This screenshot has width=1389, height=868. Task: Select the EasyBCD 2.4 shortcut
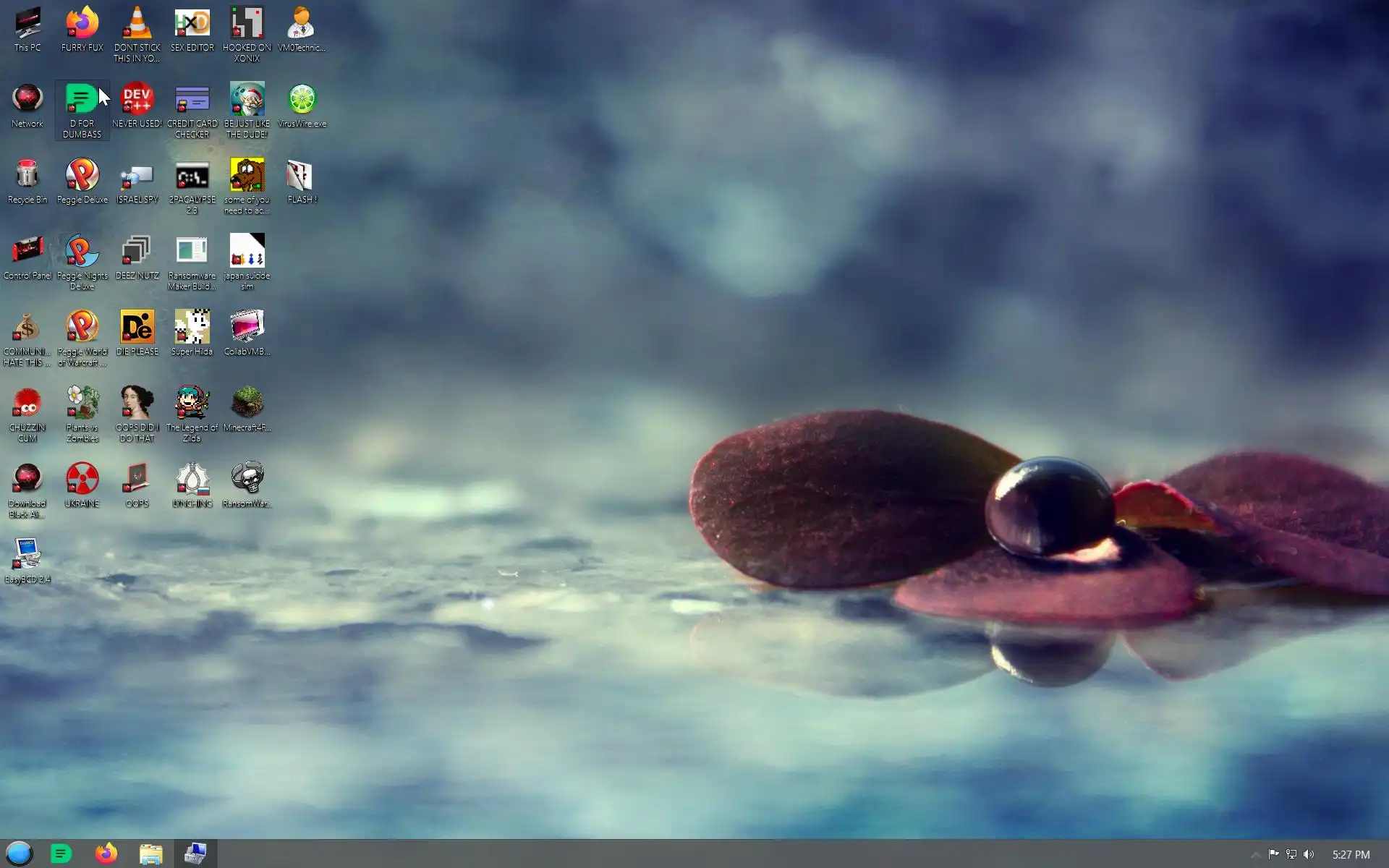(x=27, y=556)
